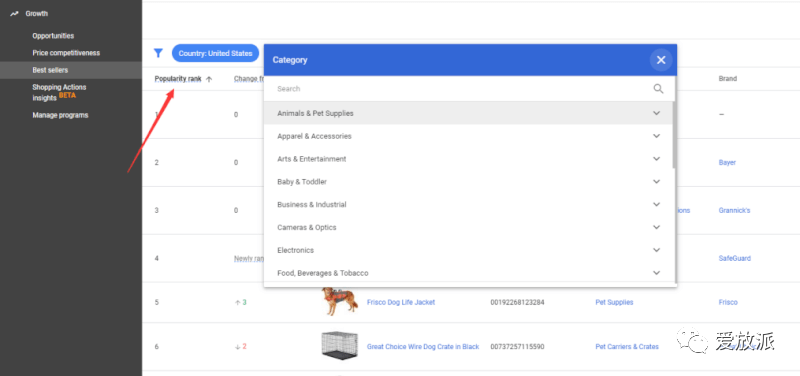The image size is (800, 376).
Task: Close the Category dialog
Action: [x=661, y=60]
